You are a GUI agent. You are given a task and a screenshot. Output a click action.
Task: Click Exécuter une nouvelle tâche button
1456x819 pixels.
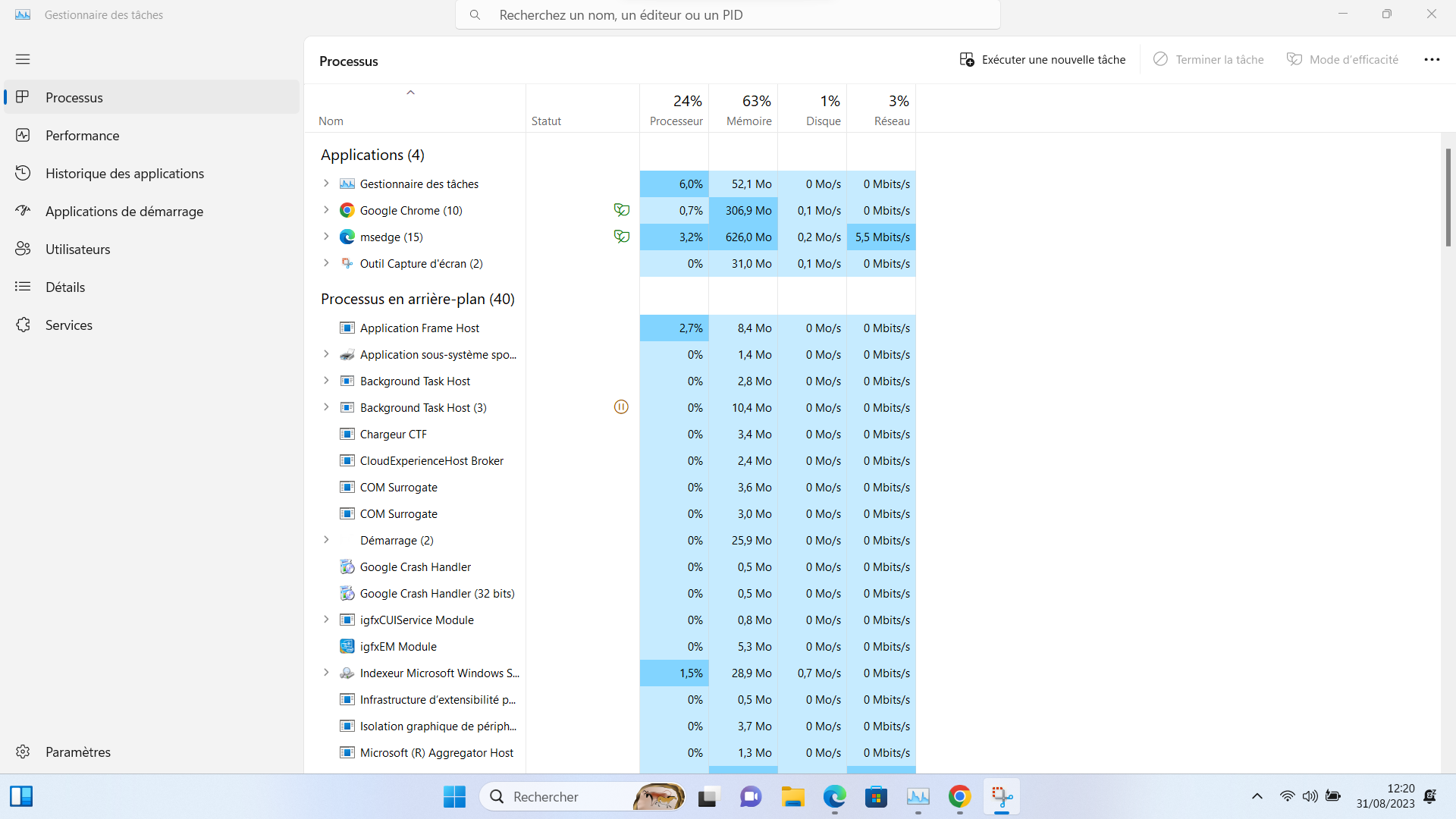1042,60
